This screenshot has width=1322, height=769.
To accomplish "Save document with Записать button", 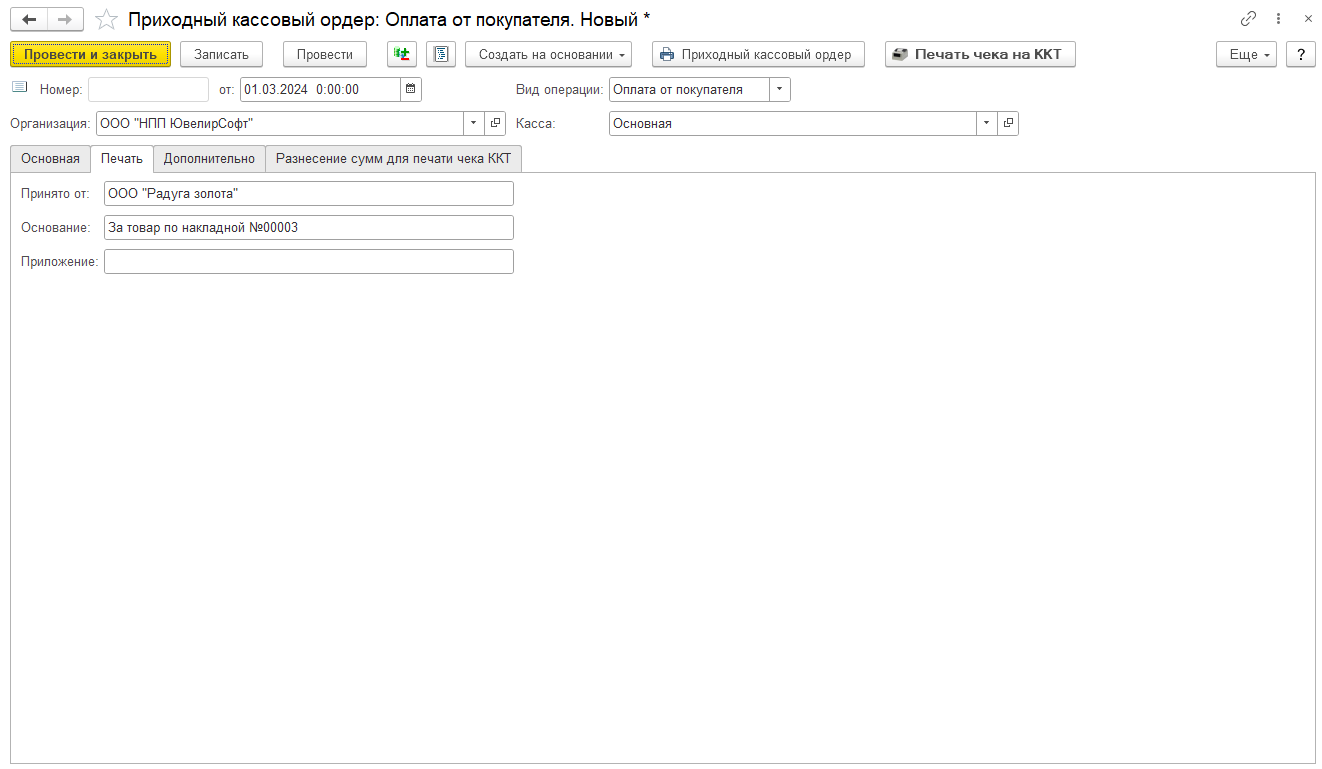I will 221,54.
